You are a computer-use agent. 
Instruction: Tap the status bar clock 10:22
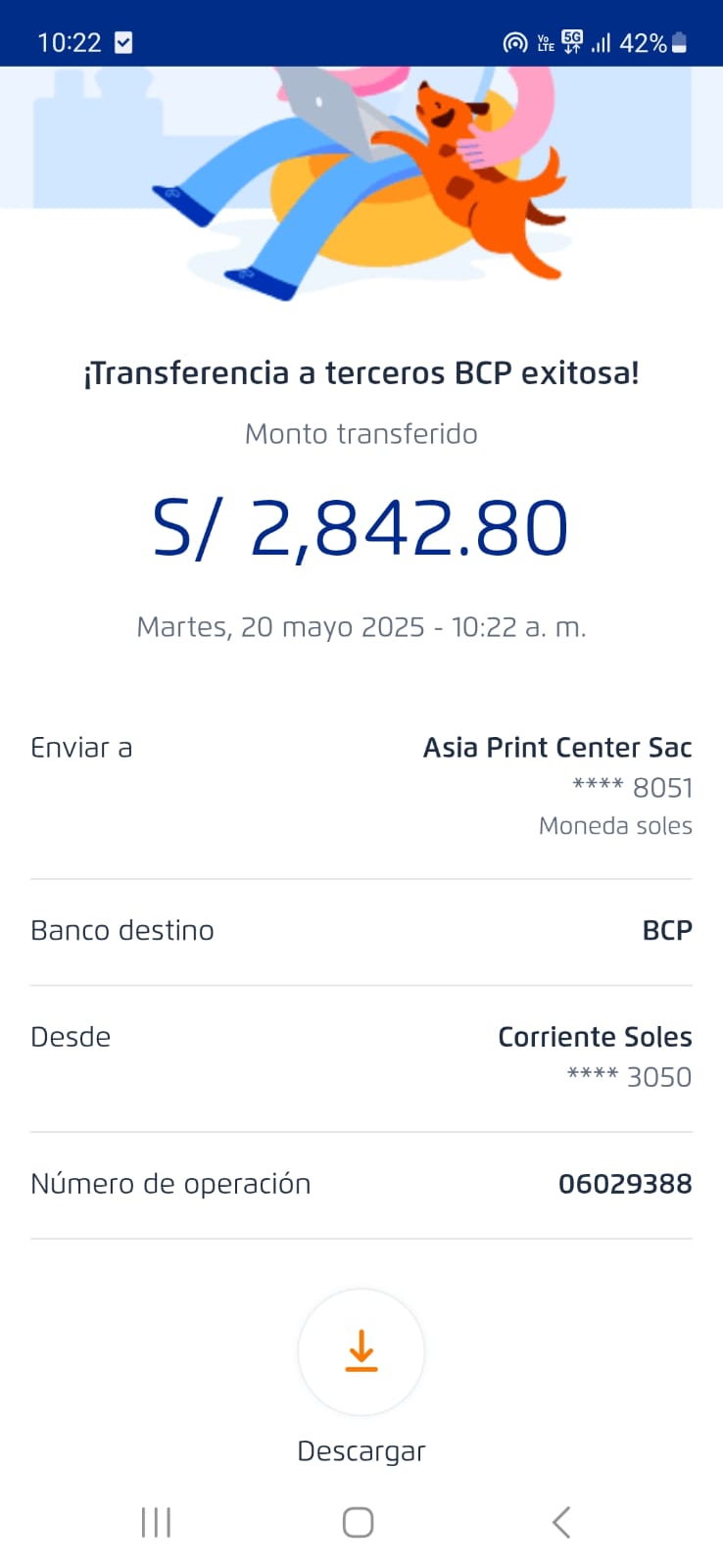click(70, 42)
